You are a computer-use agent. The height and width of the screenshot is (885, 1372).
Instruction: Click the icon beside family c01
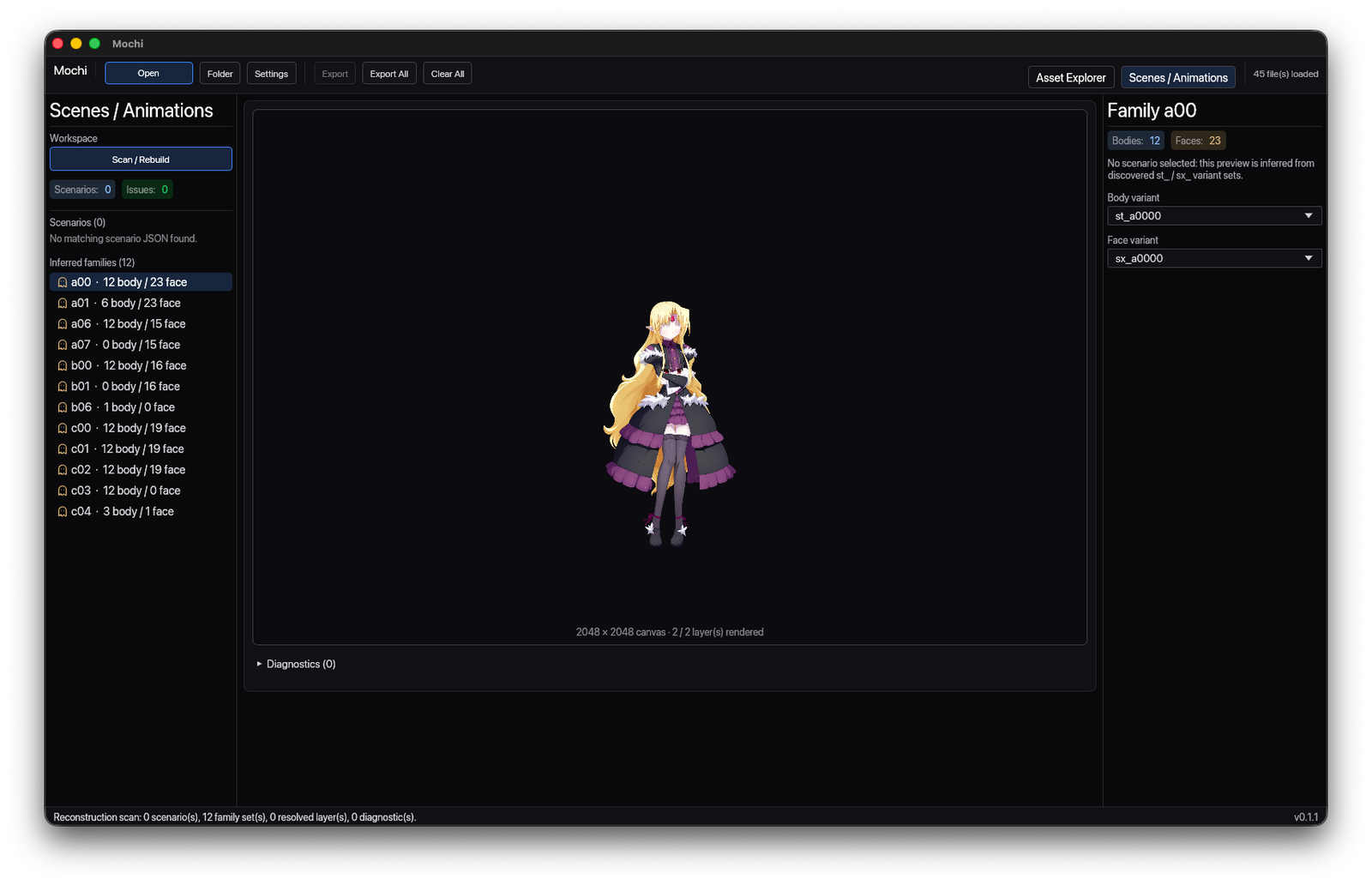point(63,449)
